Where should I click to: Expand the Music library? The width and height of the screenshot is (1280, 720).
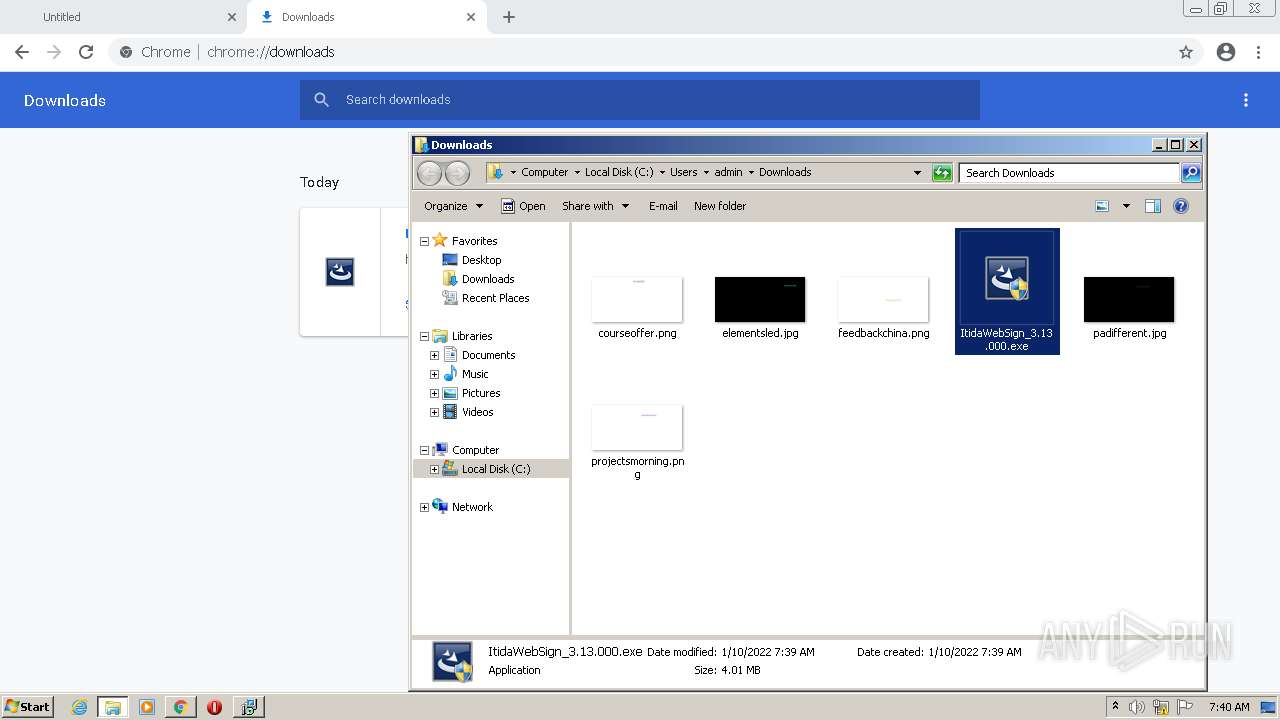click(434, 374)
